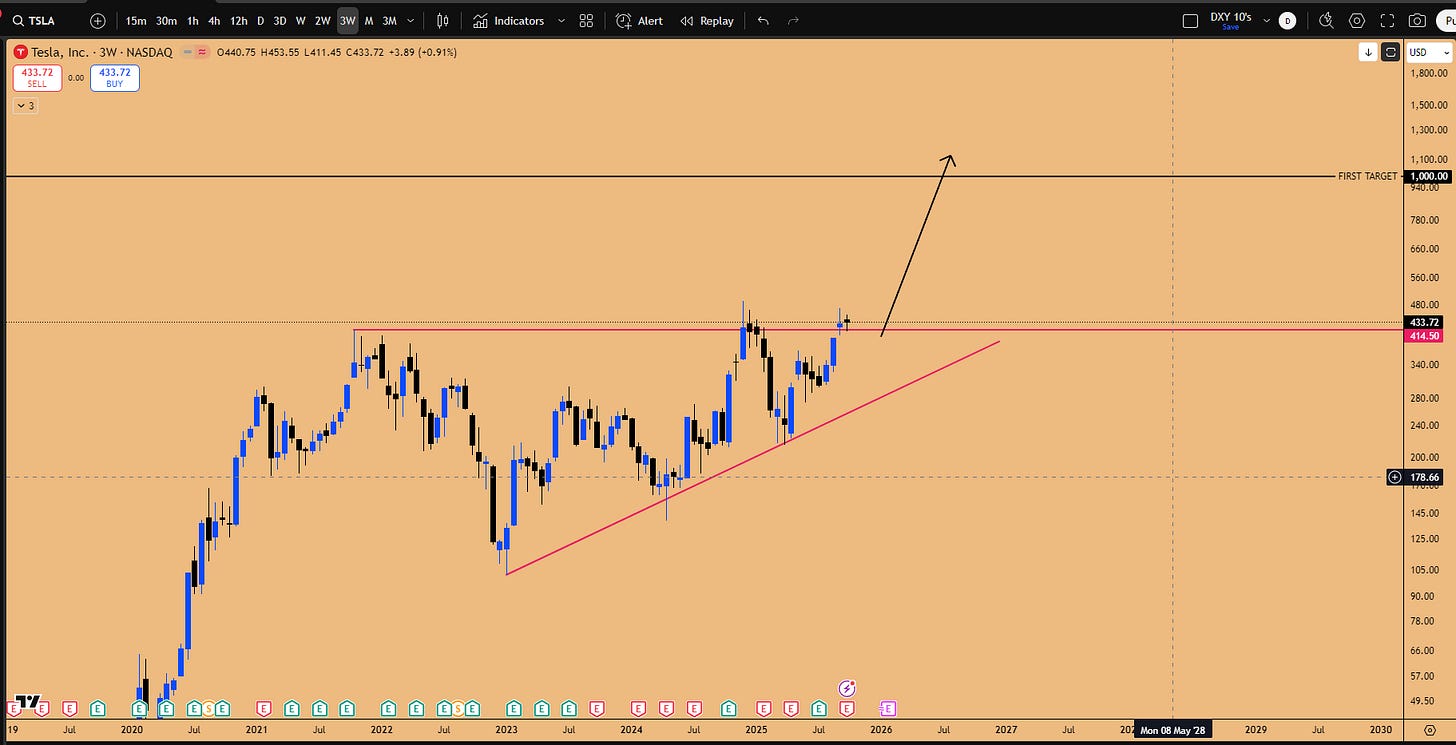Open the candlestick chart type selector
Screen dimensions: 1456x745
[442, 20]
